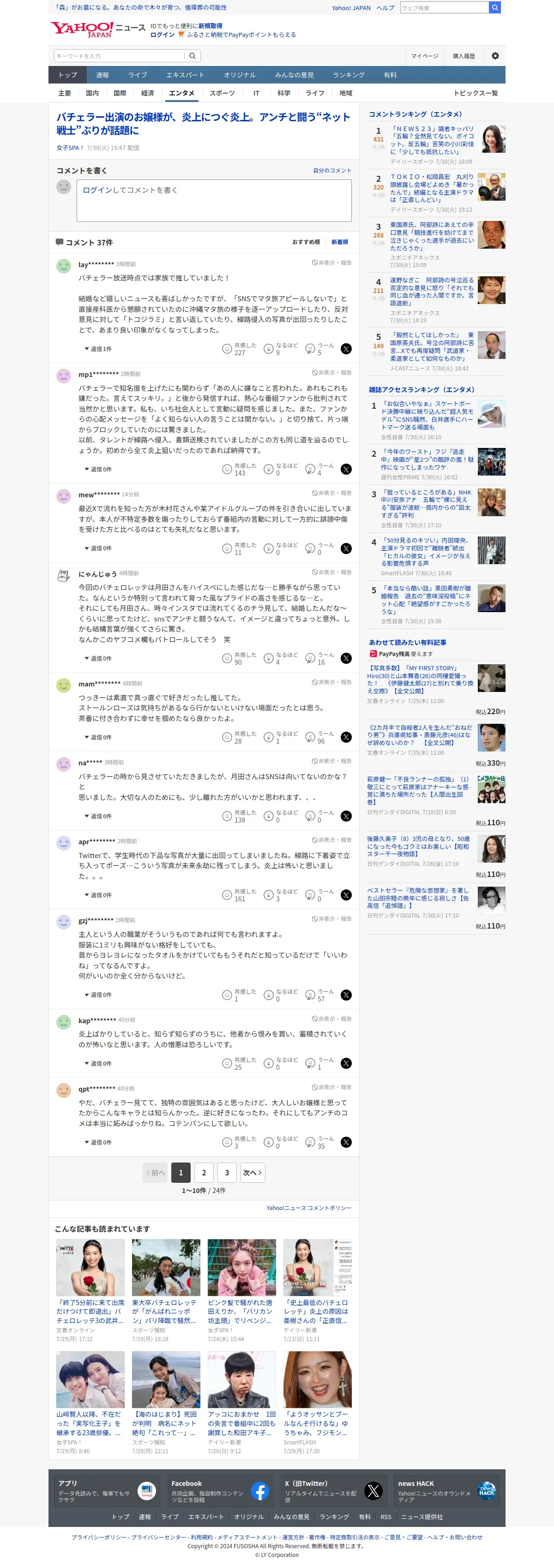Image resolution: width=554 pixels, height=1568 pixels.
Task: React なるほど on にゃんじゅう comment
Action: [x=280, y=659]
